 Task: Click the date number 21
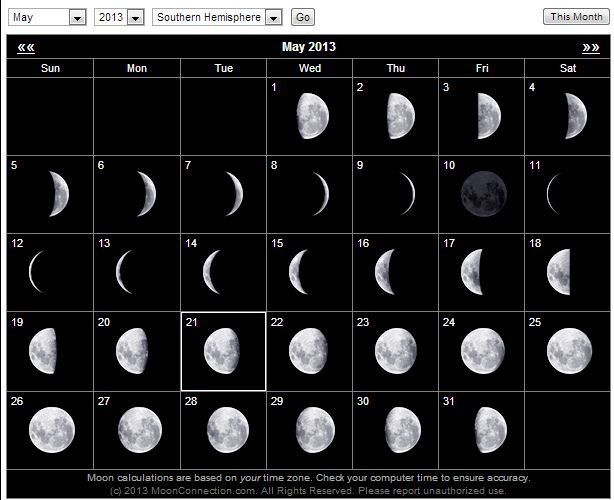click(191, 322)
